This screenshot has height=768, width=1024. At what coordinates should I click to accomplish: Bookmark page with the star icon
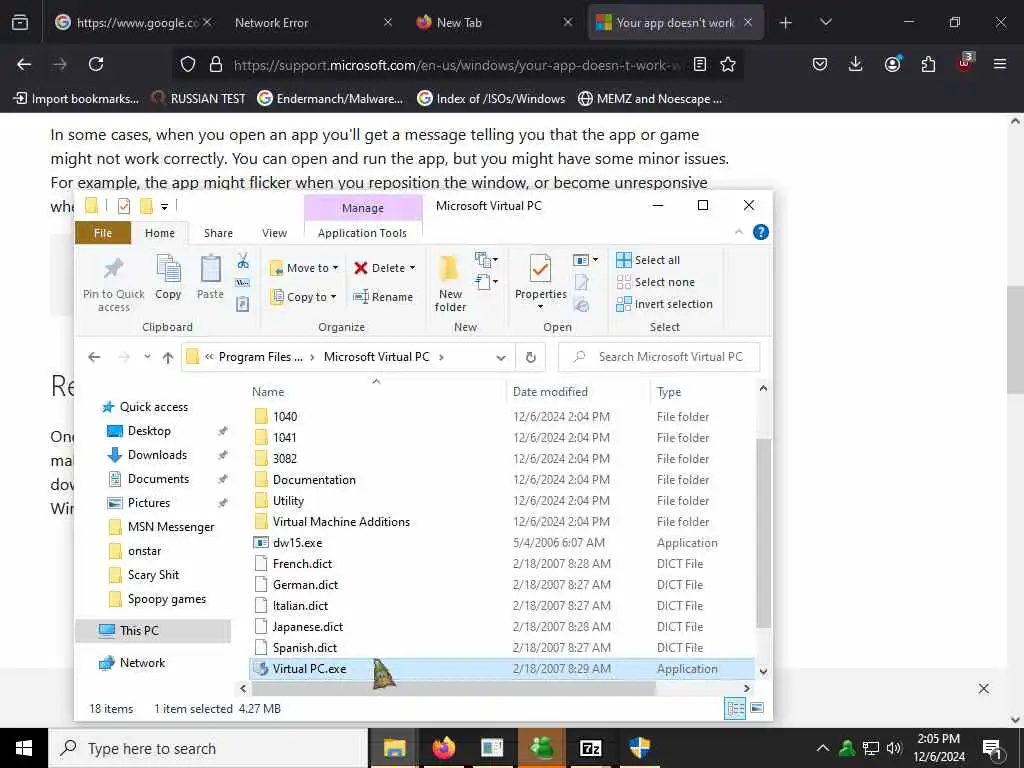click(x=728, y=64)
